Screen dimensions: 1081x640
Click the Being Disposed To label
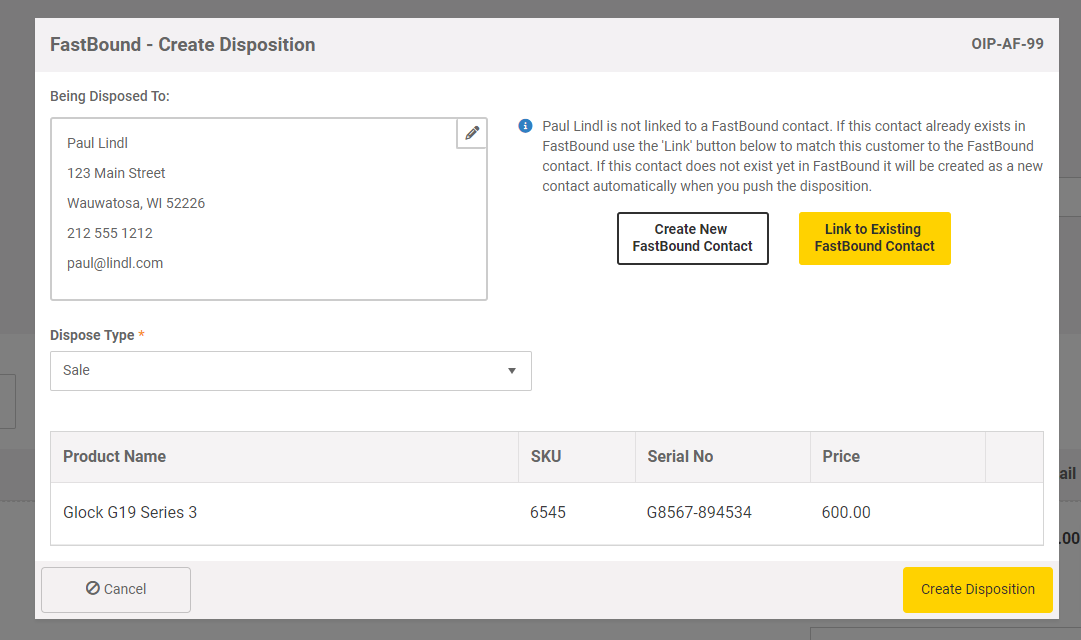[x=110, y=97]
